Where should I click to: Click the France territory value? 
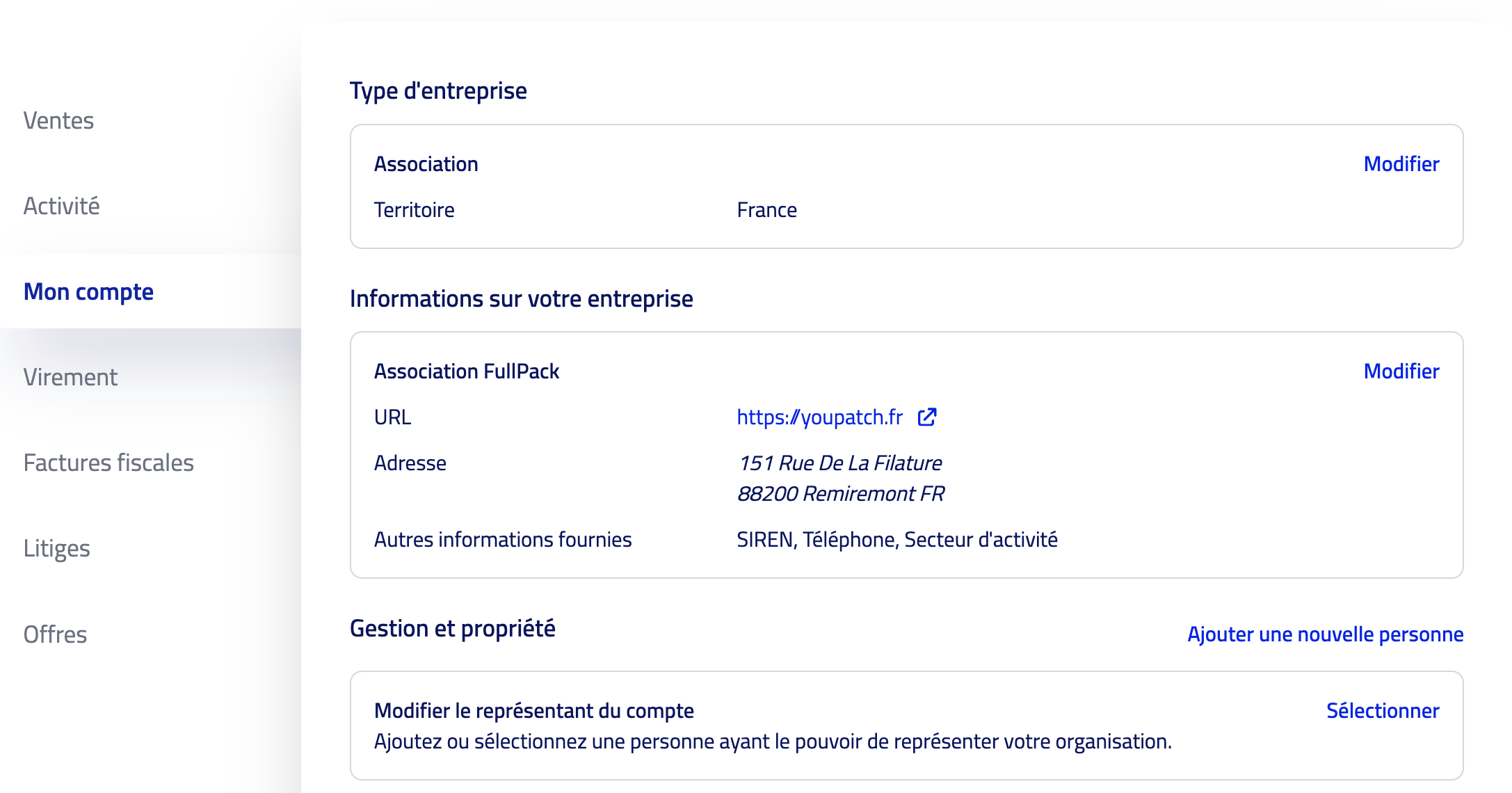click(766, 209)
